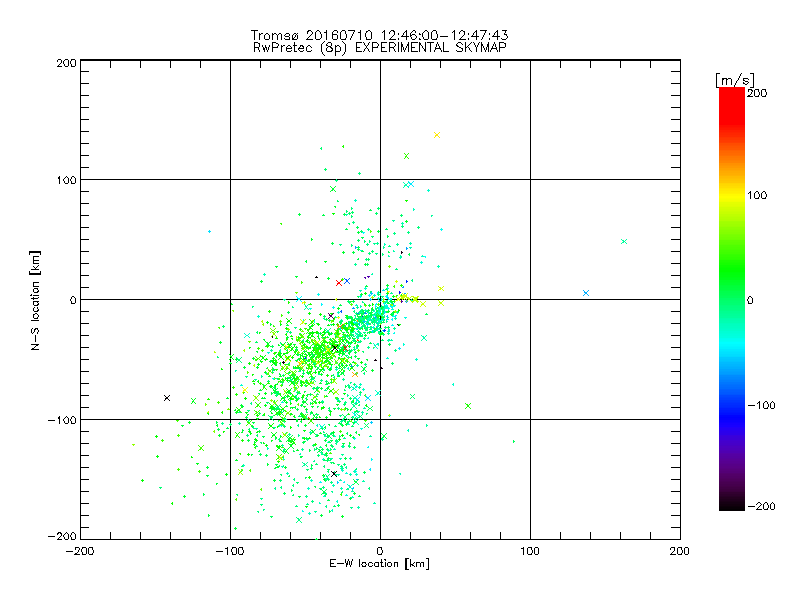Click the N-S axis tick label "100"
The image size is (800, 600).
click(66, 180)
